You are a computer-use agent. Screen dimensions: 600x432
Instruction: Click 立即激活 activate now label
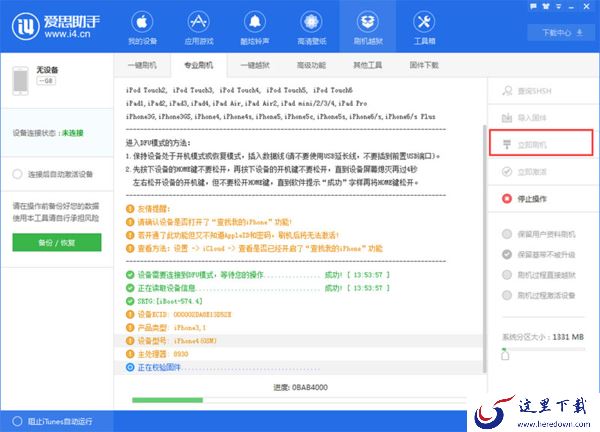click(532, 172)
